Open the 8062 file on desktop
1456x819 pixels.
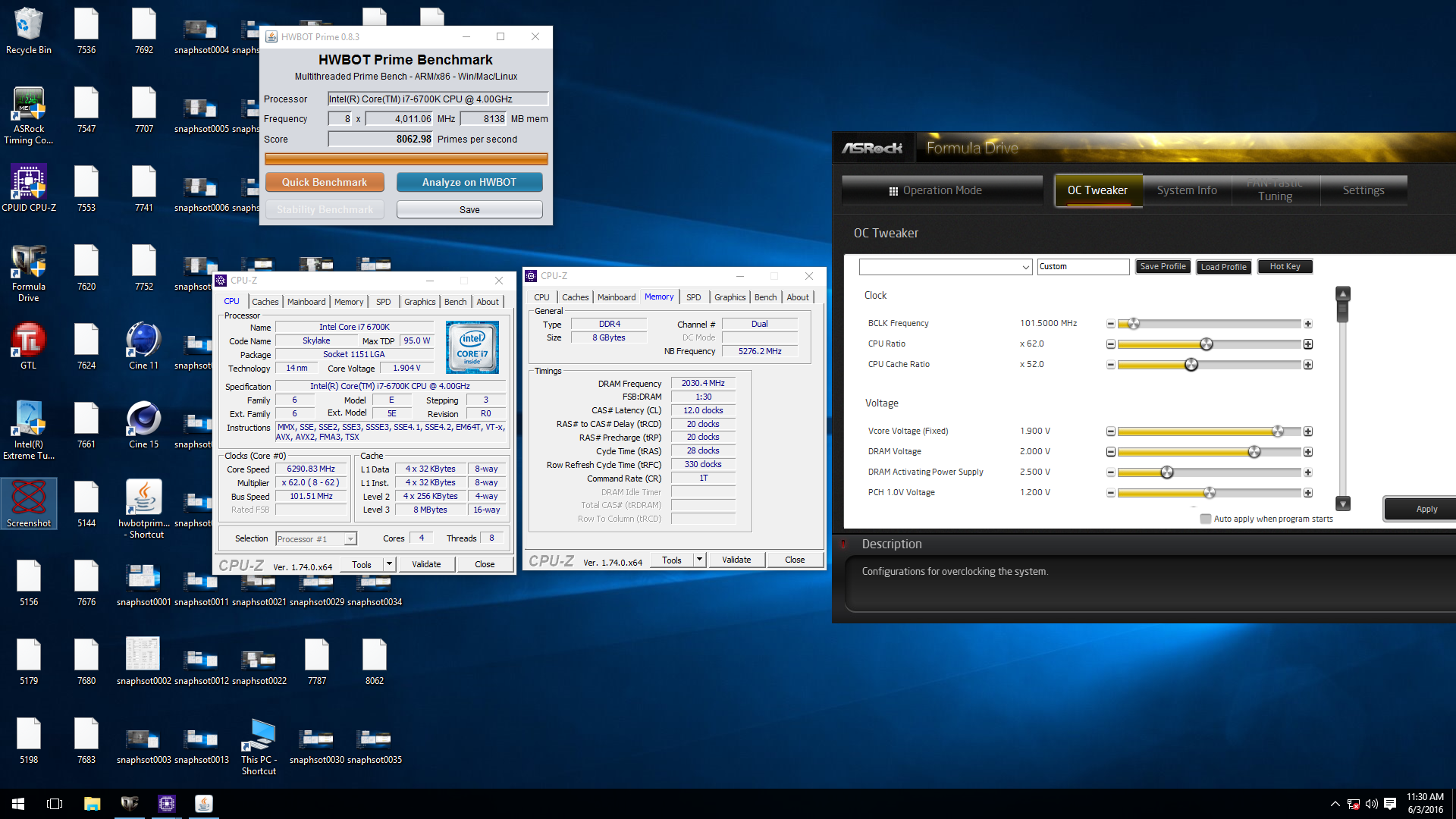pos(375,662)
